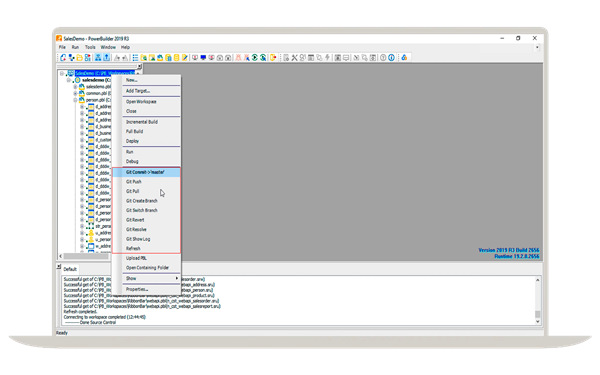Expand the u_addres user object node
The height and width of the screenshot is (375, 600).
pos(82,233)
